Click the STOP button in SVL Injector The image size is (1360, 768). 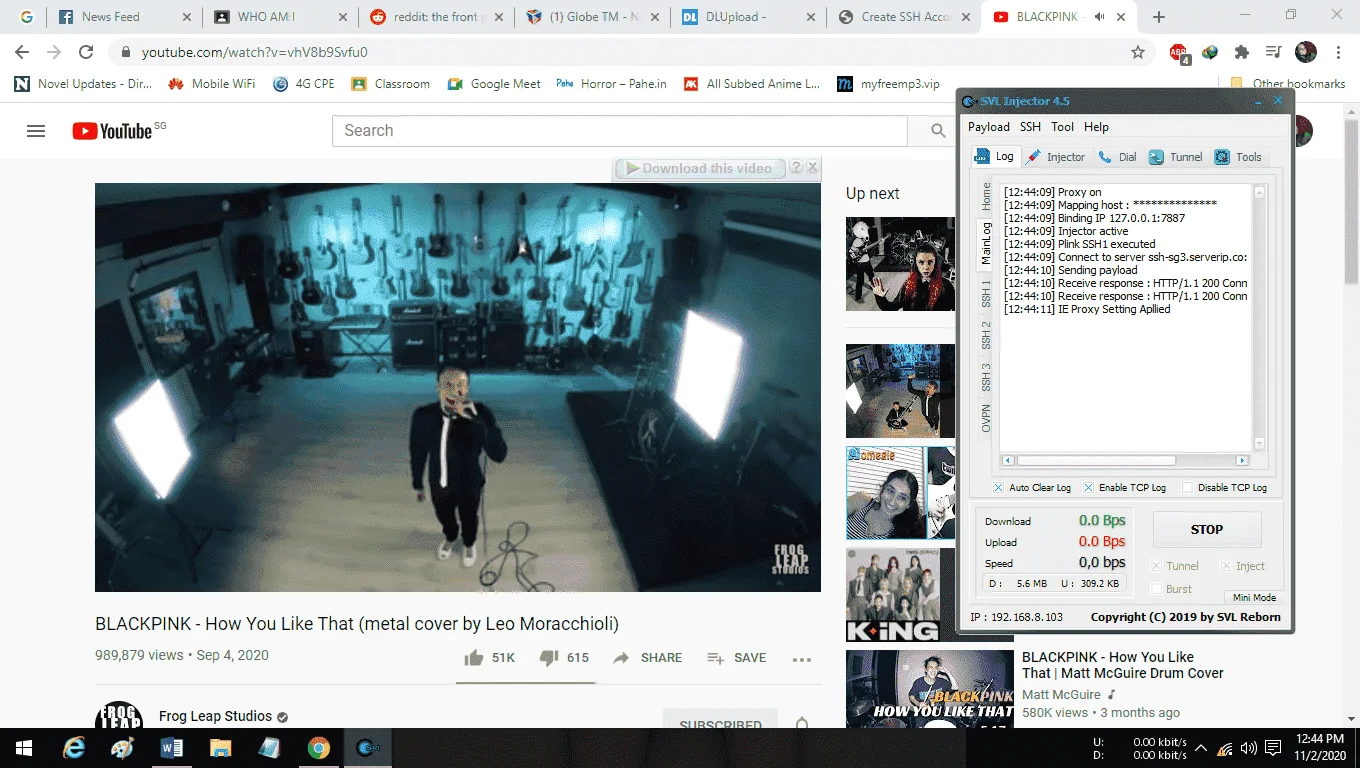pyautogui.click(x=1207, y=530)
